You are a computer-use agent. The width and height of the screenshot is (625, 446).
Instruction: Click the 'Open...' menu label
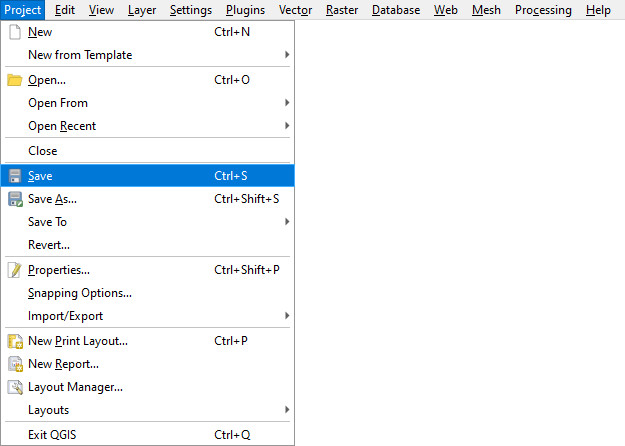[47, 80]
